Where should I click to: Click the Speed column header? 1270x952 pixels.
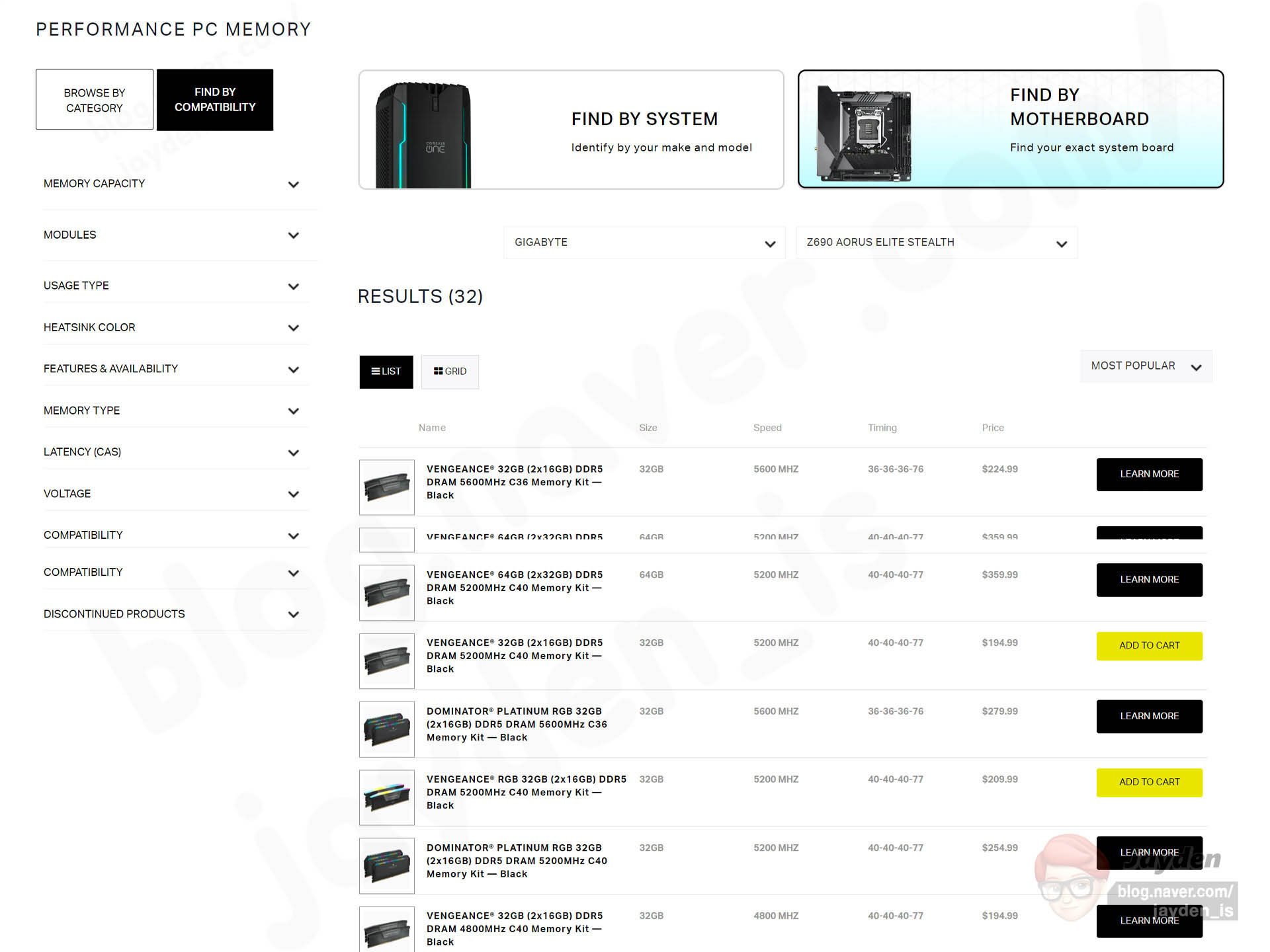click(x=767, y=428)
